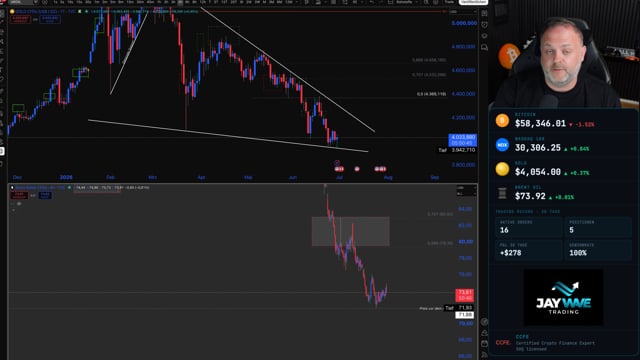Click the PnL value +$278
The height and width of the screenshot is (360, 640).
(x=511, y=253)
